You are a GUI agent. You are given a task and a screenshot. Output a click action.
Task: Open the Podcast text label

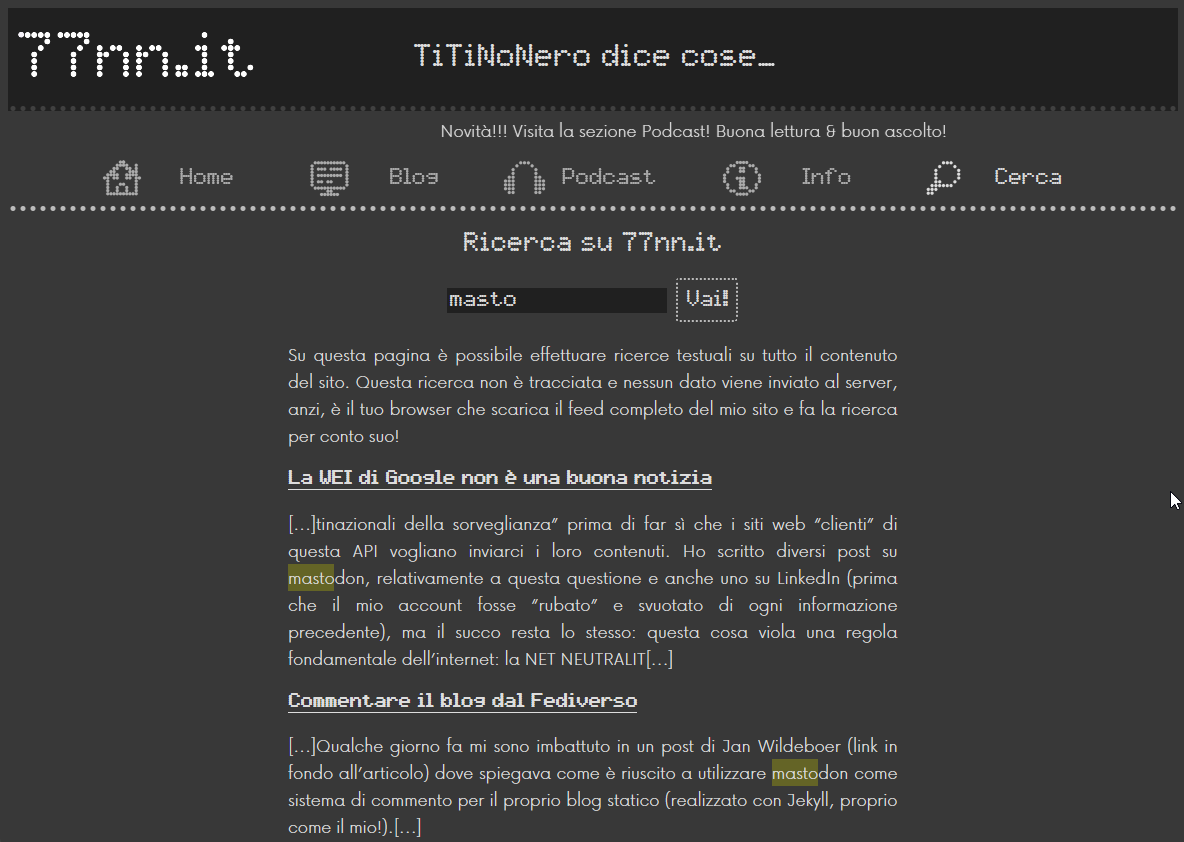pyautogui.click(x=608, y=177)
